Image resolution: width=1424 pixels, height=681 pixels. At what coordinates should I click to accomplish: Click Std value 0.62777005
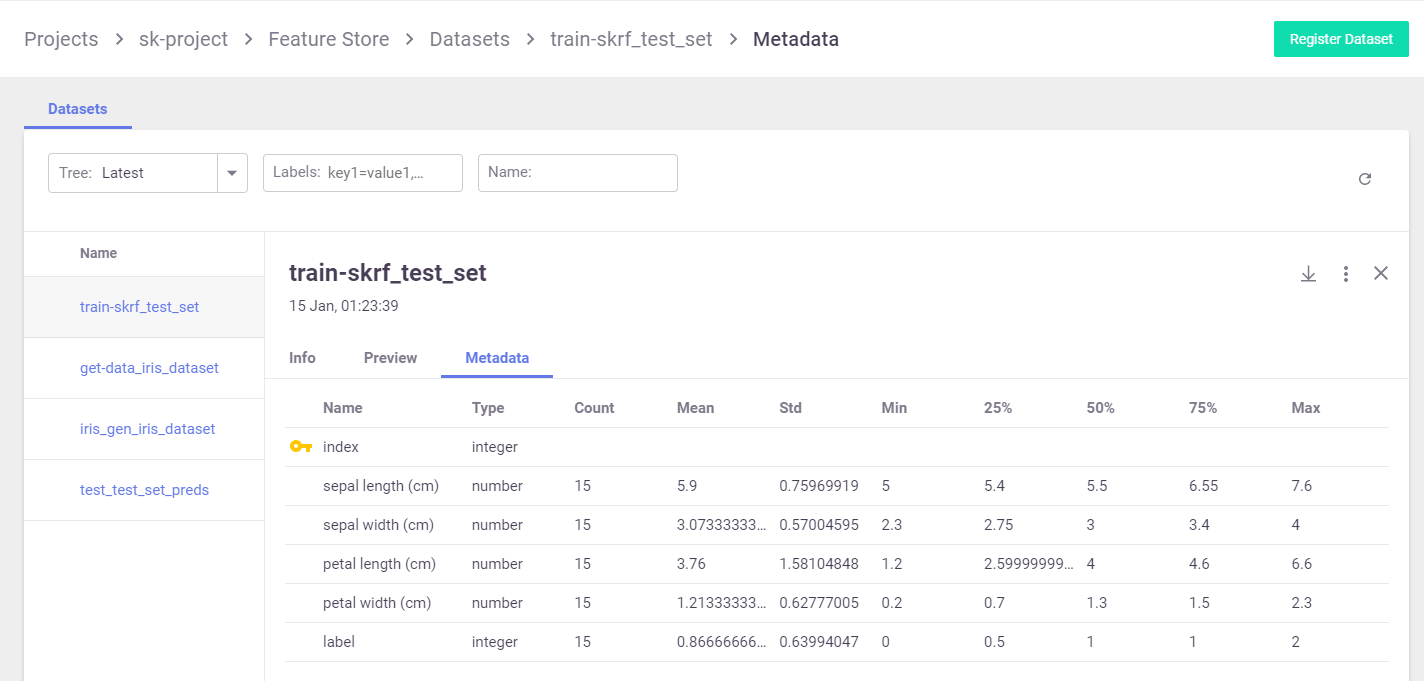[x=819, y=603]
